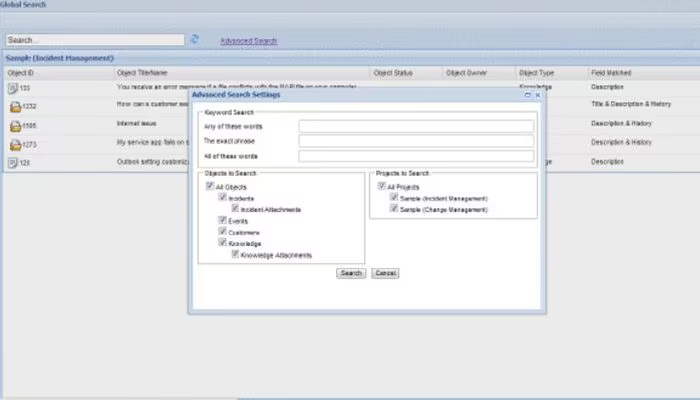
Task: Click the knowledge document icon for row 133
Action: point(13,88)
